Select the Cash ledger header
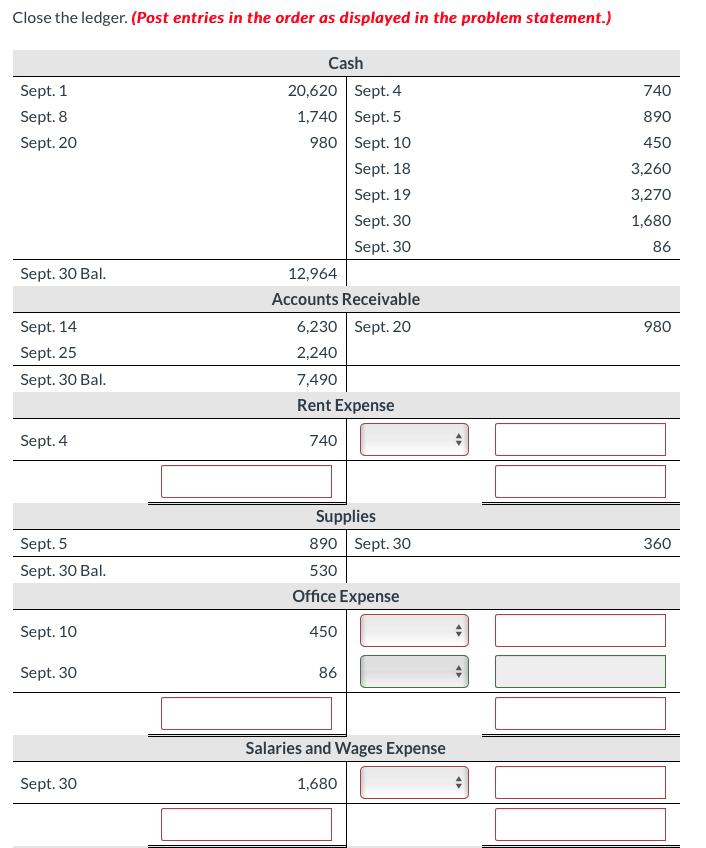The image size is (706, 848). (346, 63)
